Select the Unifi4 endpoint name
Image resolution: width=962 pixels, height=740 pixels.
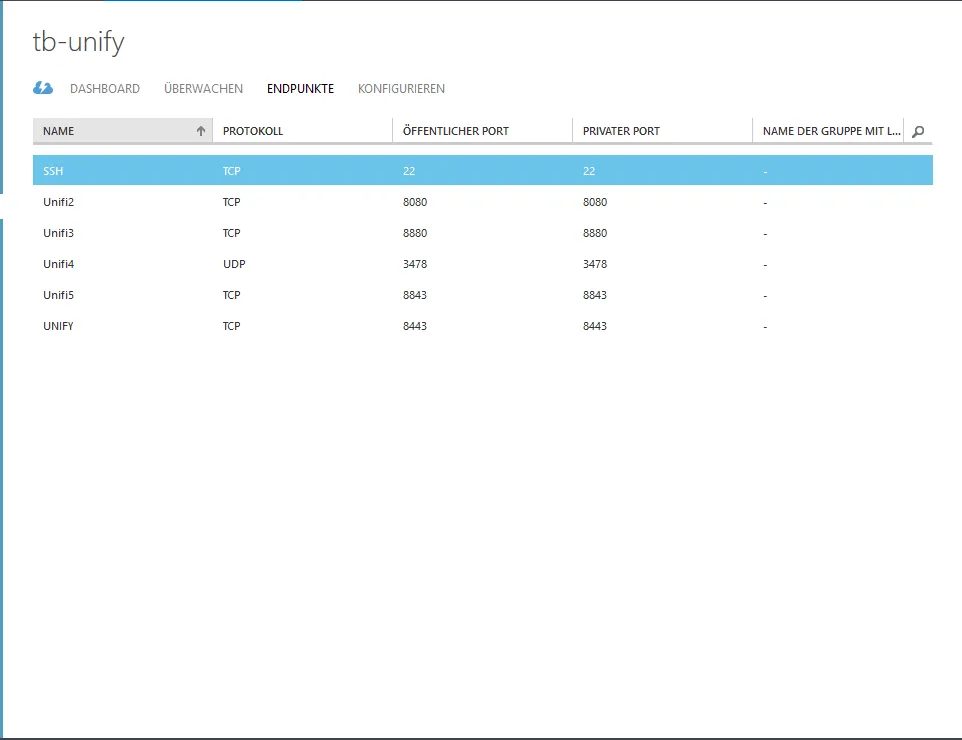coord(58,264)
